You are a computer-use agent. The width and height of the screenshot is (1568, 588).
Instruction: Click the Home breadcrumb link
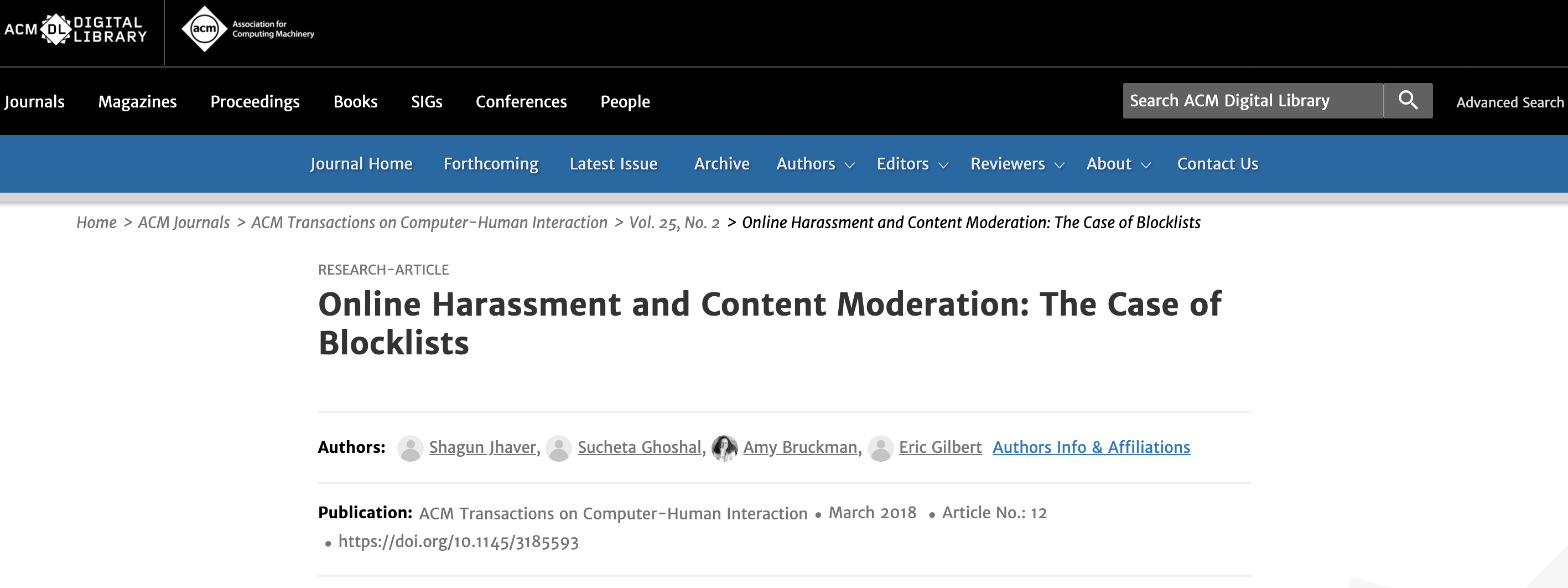pos(96,223)
